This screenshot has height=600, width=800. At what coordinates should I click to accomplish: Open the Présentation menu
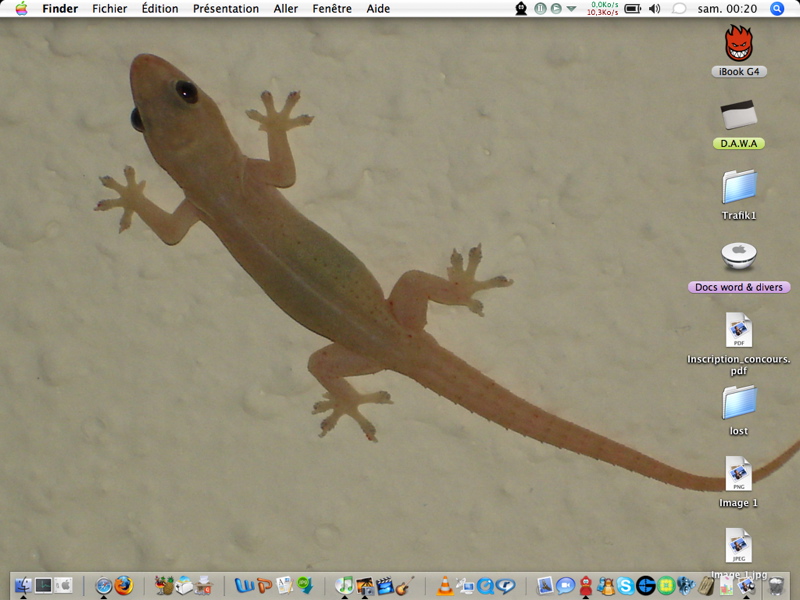226,9
